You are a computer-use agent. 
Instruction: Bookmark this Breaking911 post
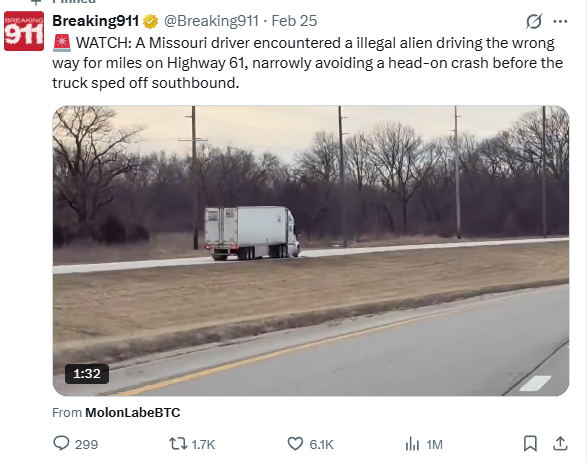tap(530, 444)
